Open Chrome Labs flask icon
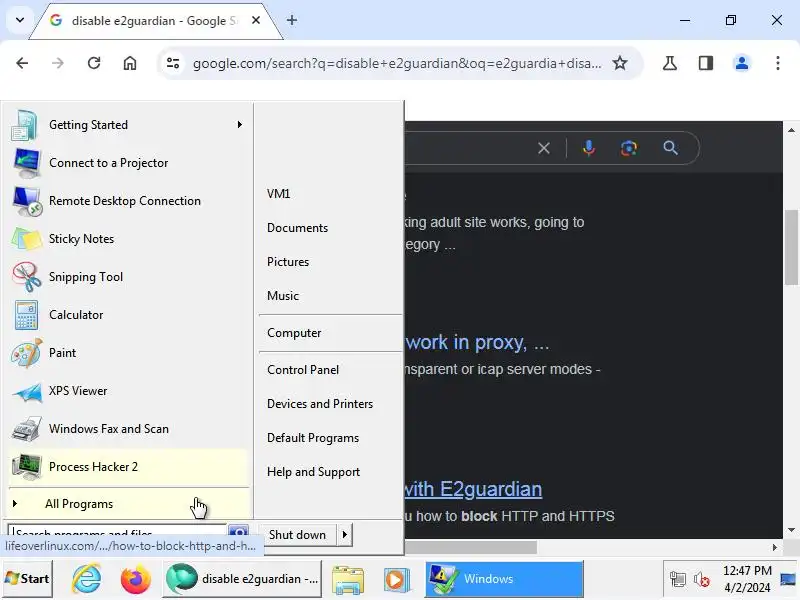 [x=670, y=63]
